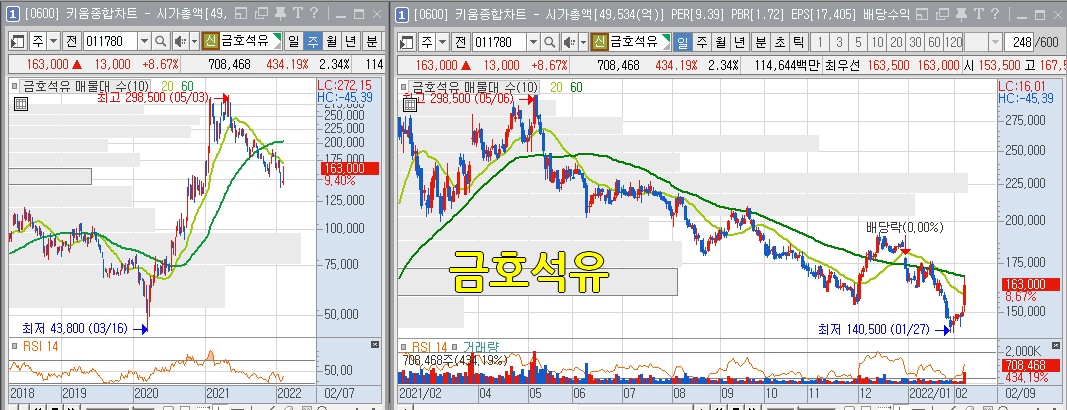This screenshot has height=410, width=1067.
Task: Toggle 금호석유 indicator box in right chart
Action: (404, 87)
